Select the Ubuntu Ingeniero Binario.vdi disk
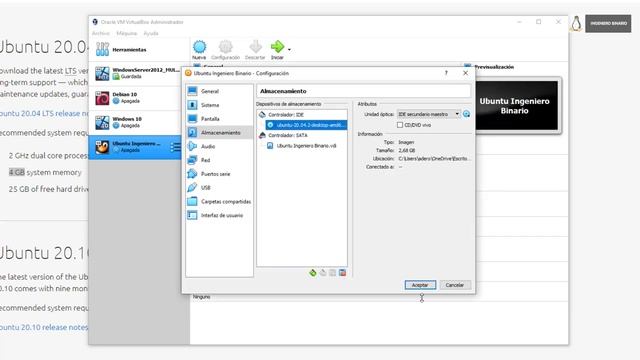 click(x=302, y=146)
